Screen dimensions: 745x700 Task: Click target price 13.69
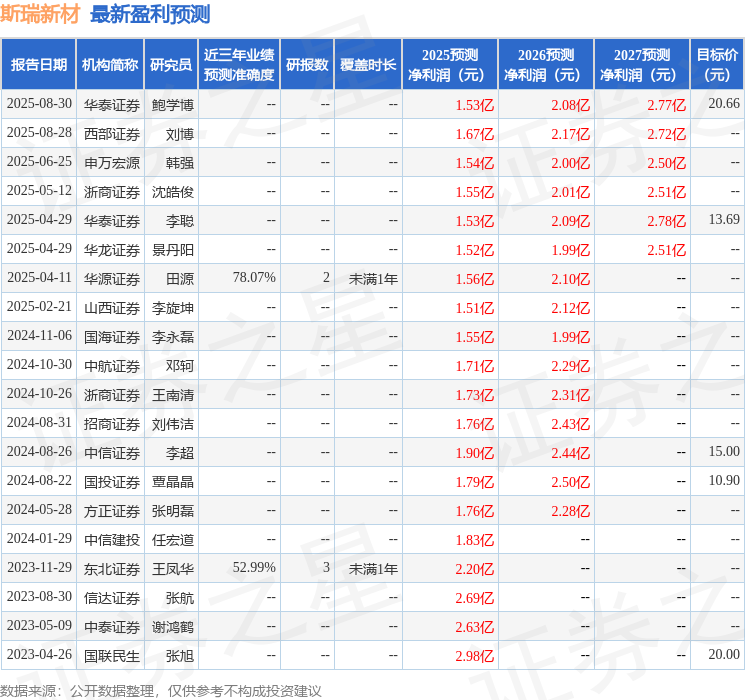point(724,220)
